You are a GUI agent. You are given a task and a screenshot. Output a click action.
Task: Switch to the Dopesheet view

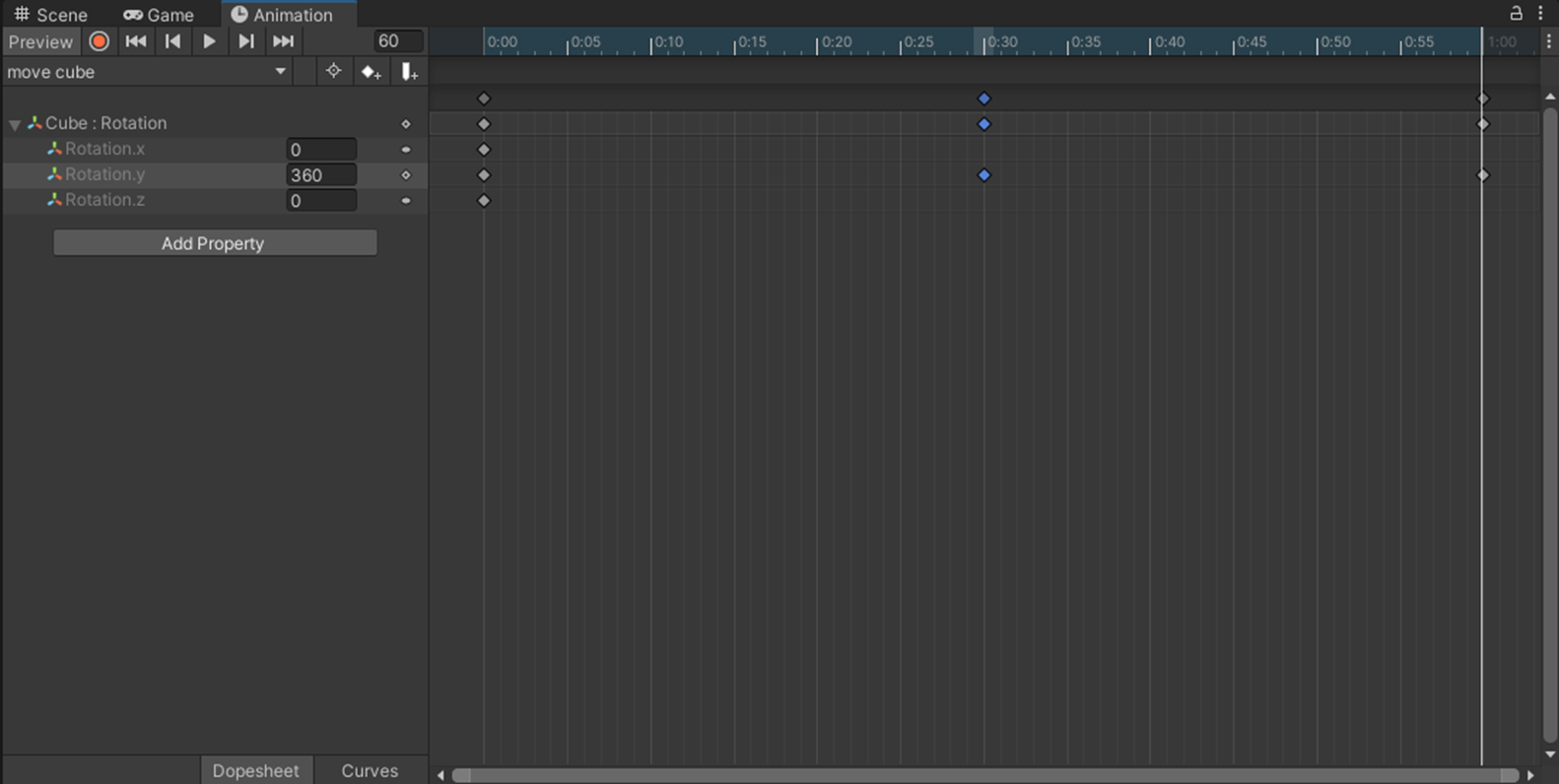255,770
